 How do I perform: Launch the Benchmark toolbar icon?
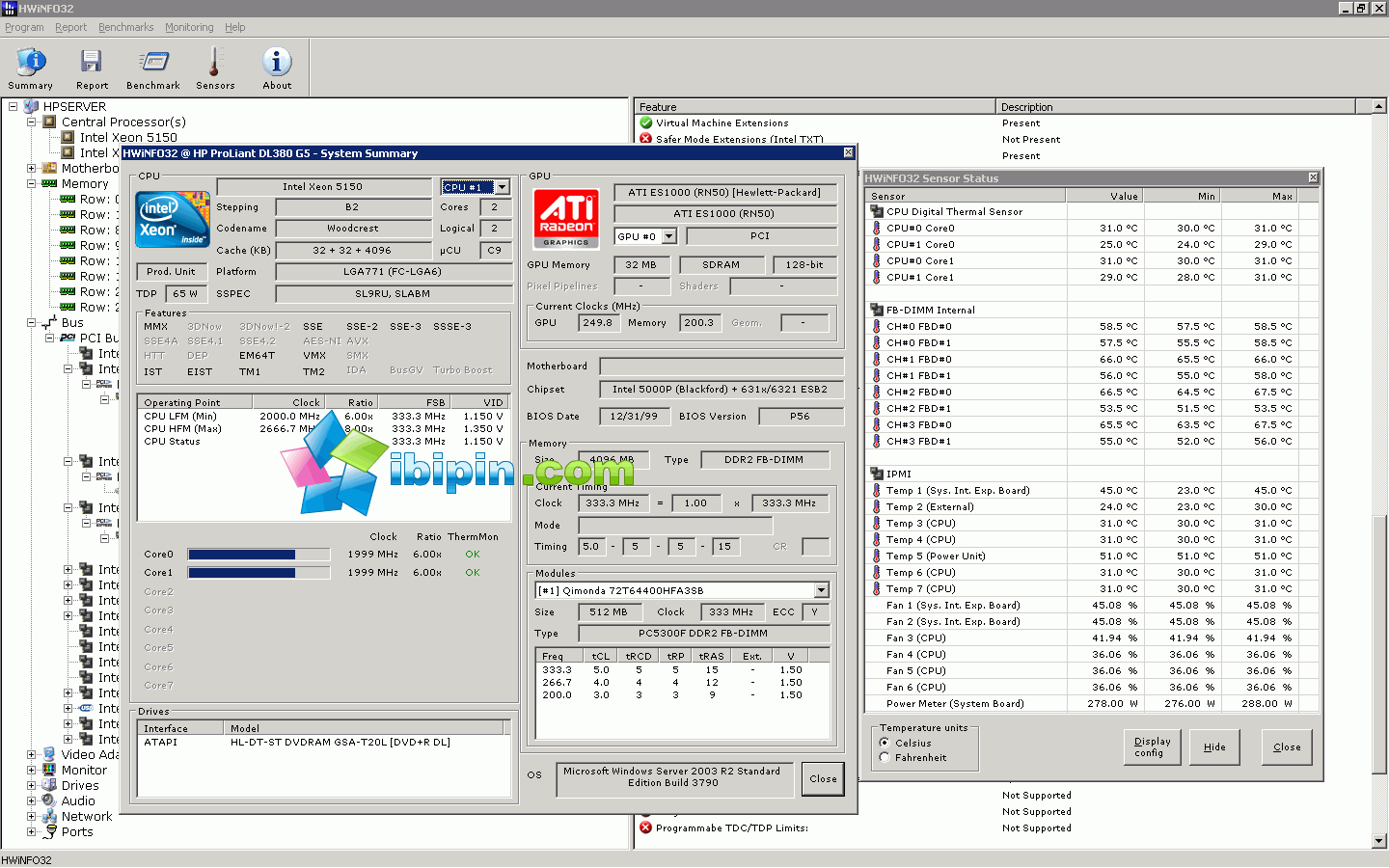pos(153,62)
